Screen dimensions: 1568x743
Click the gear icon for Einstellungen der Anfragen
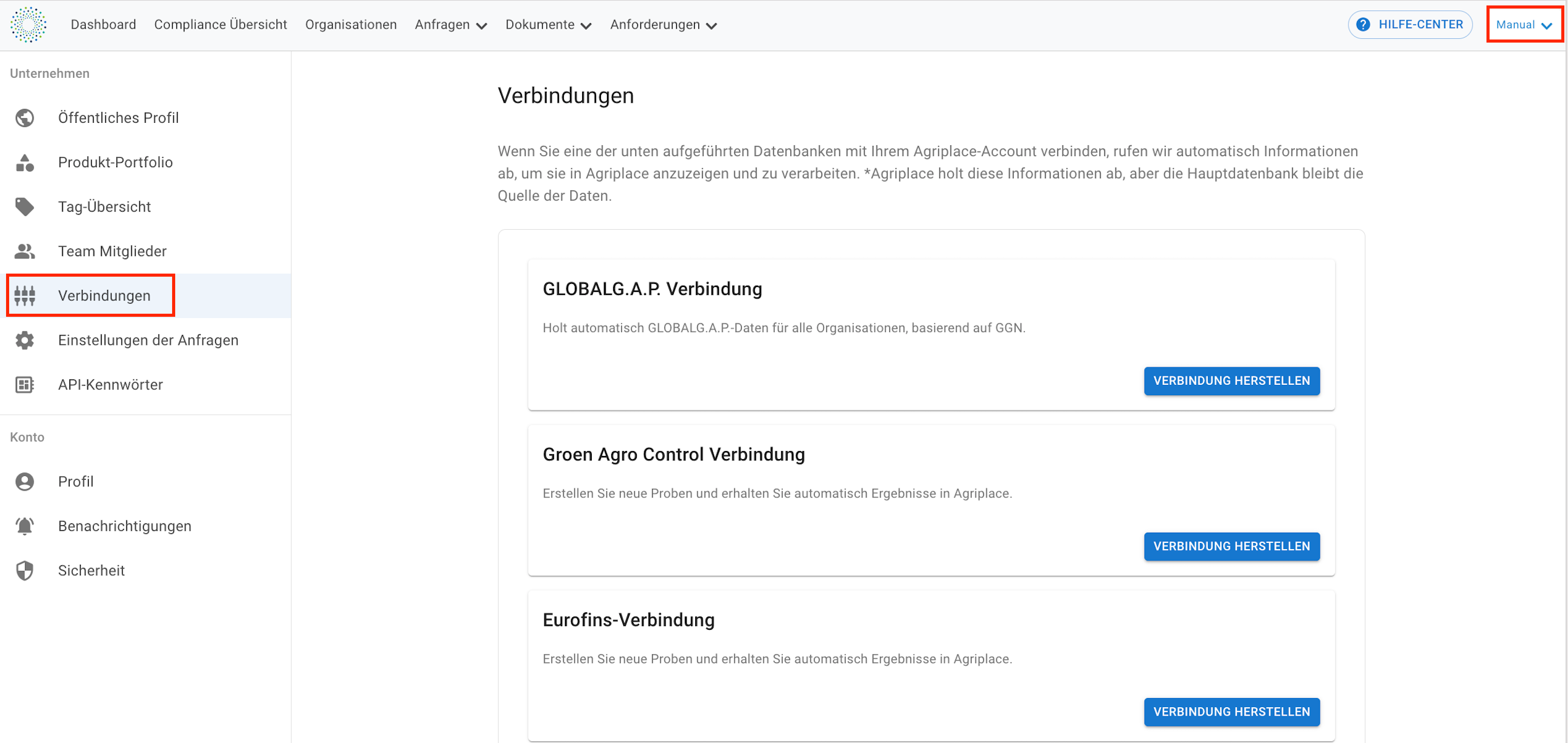(x=25, y=340)
